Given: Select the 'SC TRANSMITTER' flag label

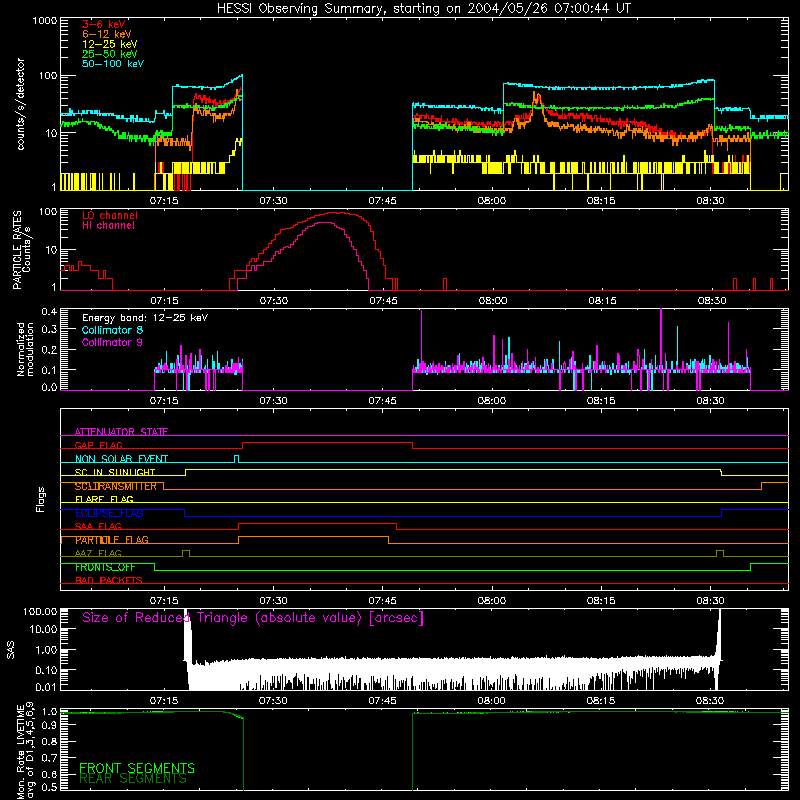Looking at the screenshot, I should [115, 486].
